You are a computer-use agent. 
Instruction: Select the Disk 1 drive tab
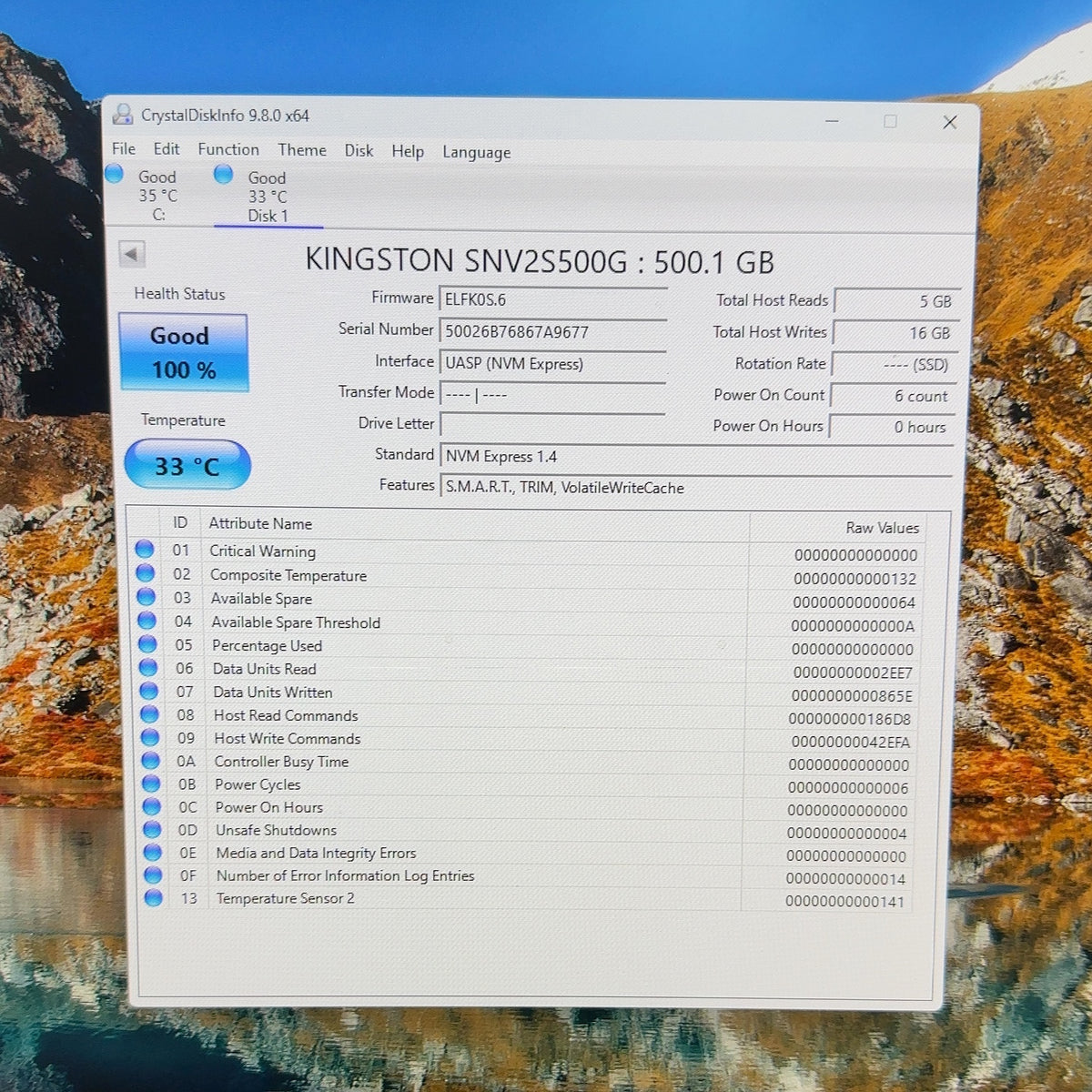(x=268, y=197)
